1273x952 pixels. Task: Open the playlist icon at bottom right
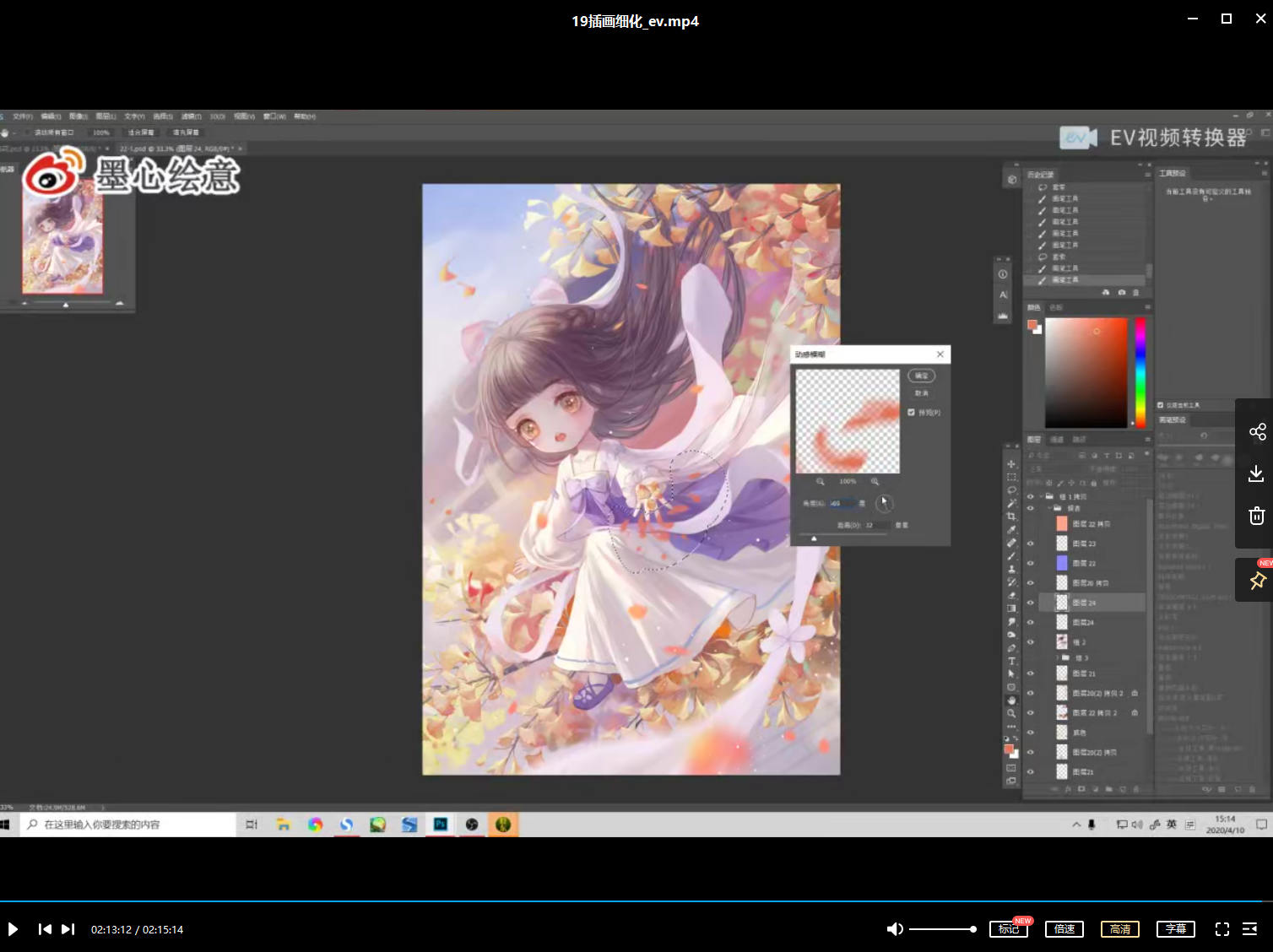(x=1250, y=929)
